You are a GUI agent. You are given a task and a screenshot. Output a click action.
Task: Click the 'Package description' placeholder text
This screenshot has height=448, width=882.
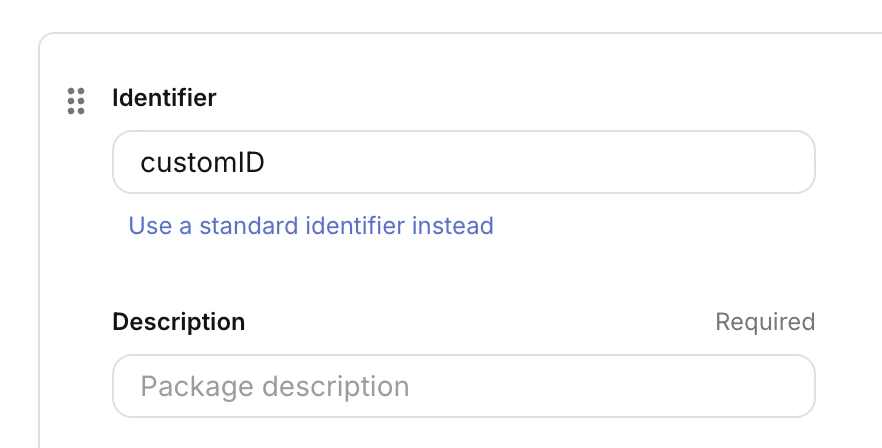275,387
